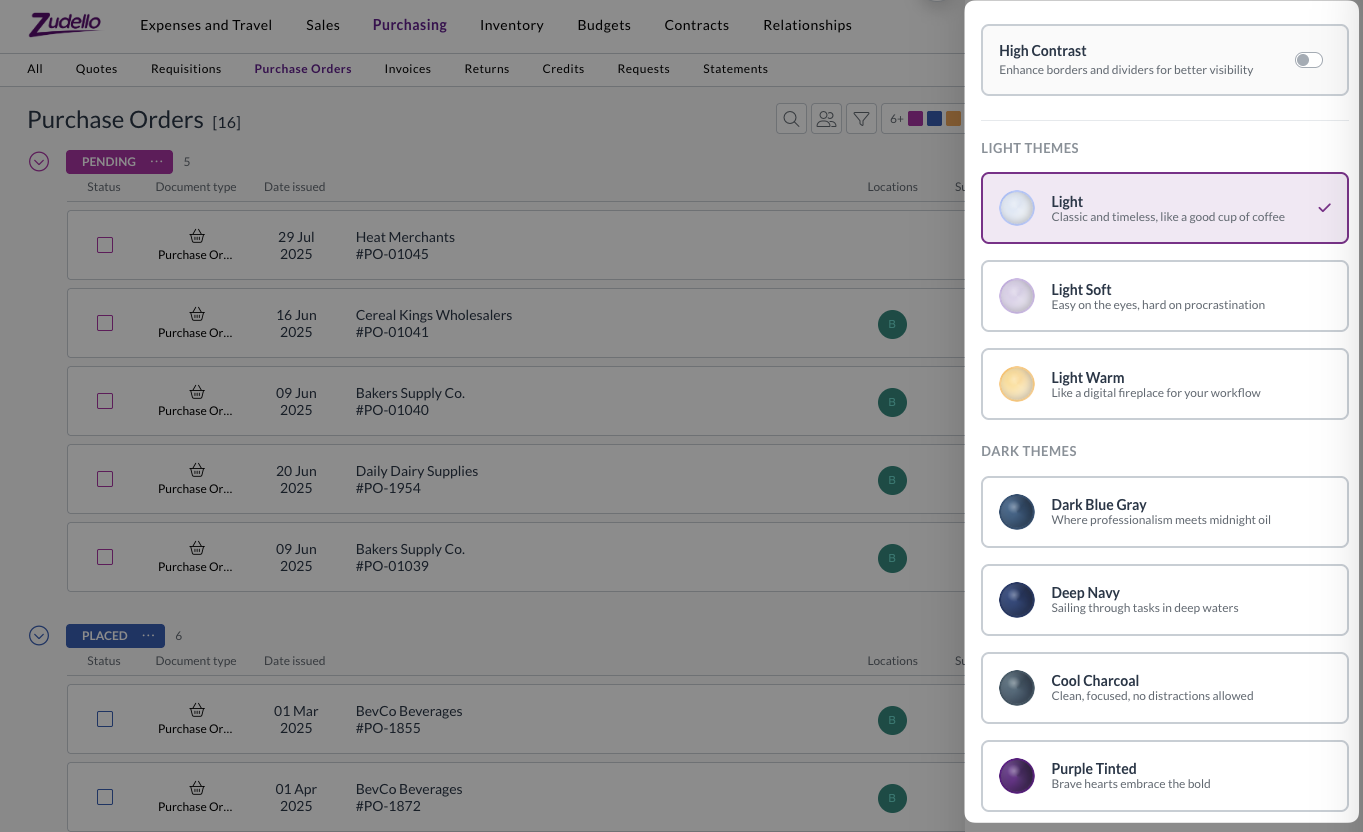Collapse the Placed group chevron
Screen dimensions: 1363x832
click(x=39, y=635)
